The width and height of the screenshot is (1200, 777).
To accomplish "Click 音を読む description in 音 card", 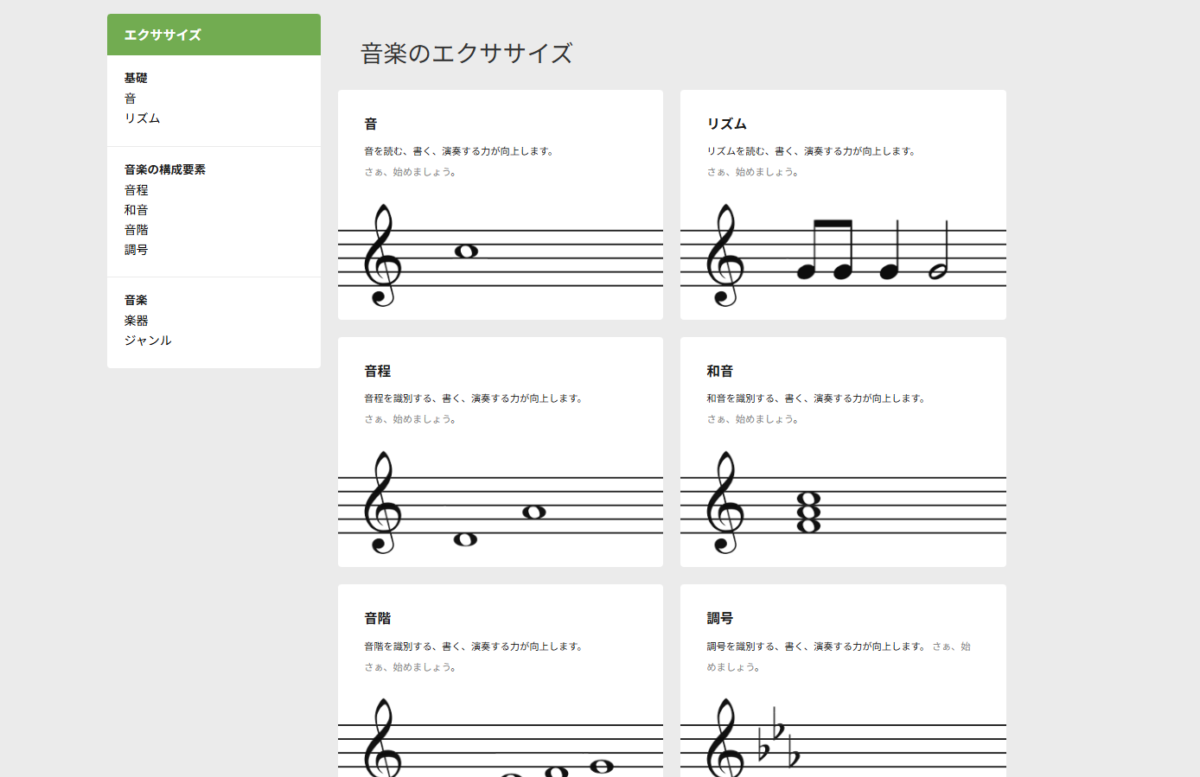I will (459, 152).
